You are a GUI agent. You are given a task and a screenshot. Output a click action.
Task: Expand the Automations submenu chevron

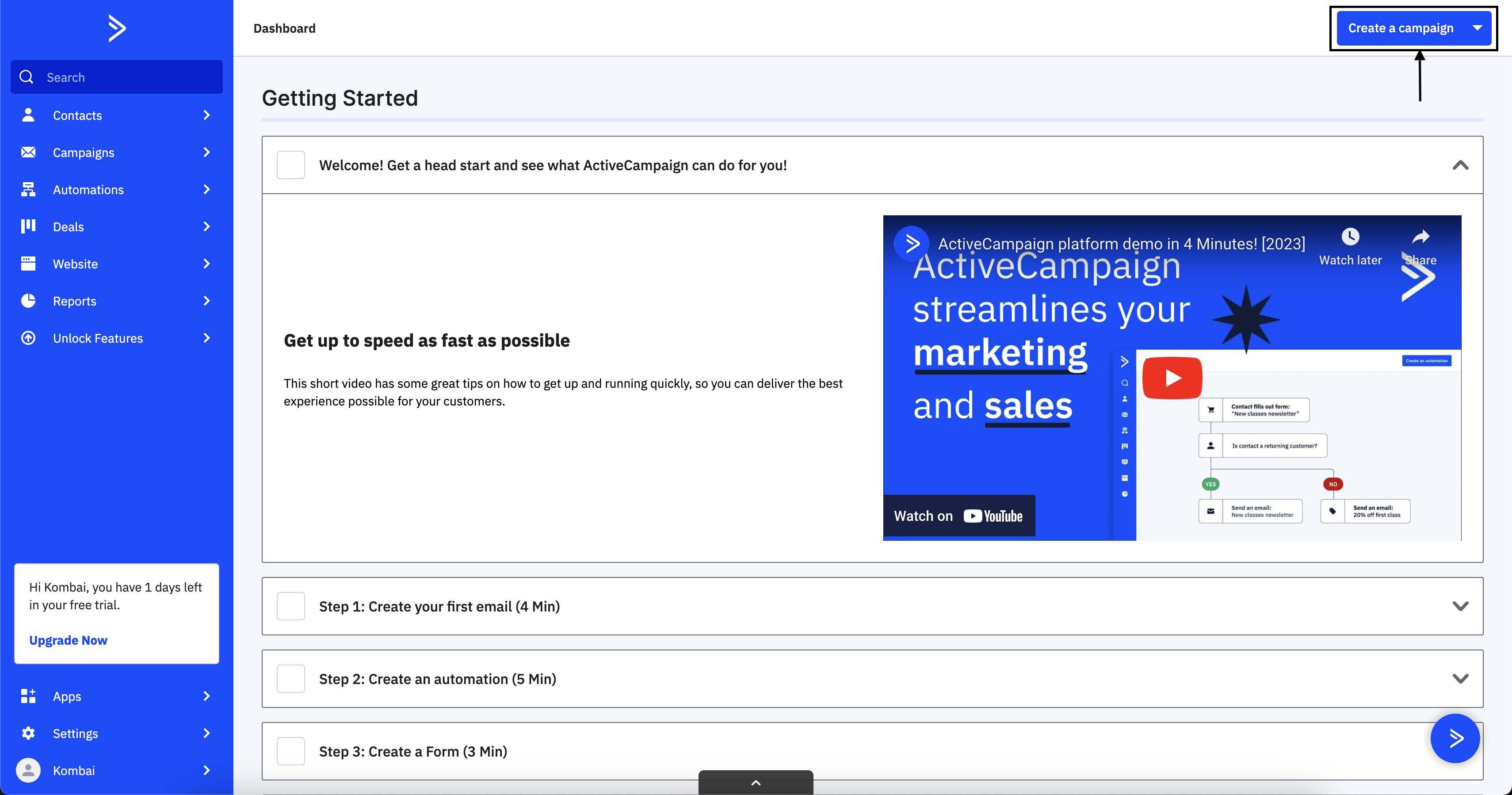point(206,189)
